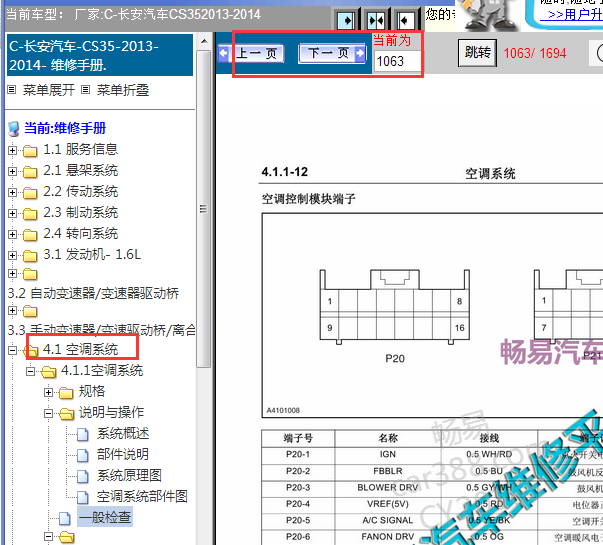
Task: Click page icon beside 一般检查
Action: point(65,519)
